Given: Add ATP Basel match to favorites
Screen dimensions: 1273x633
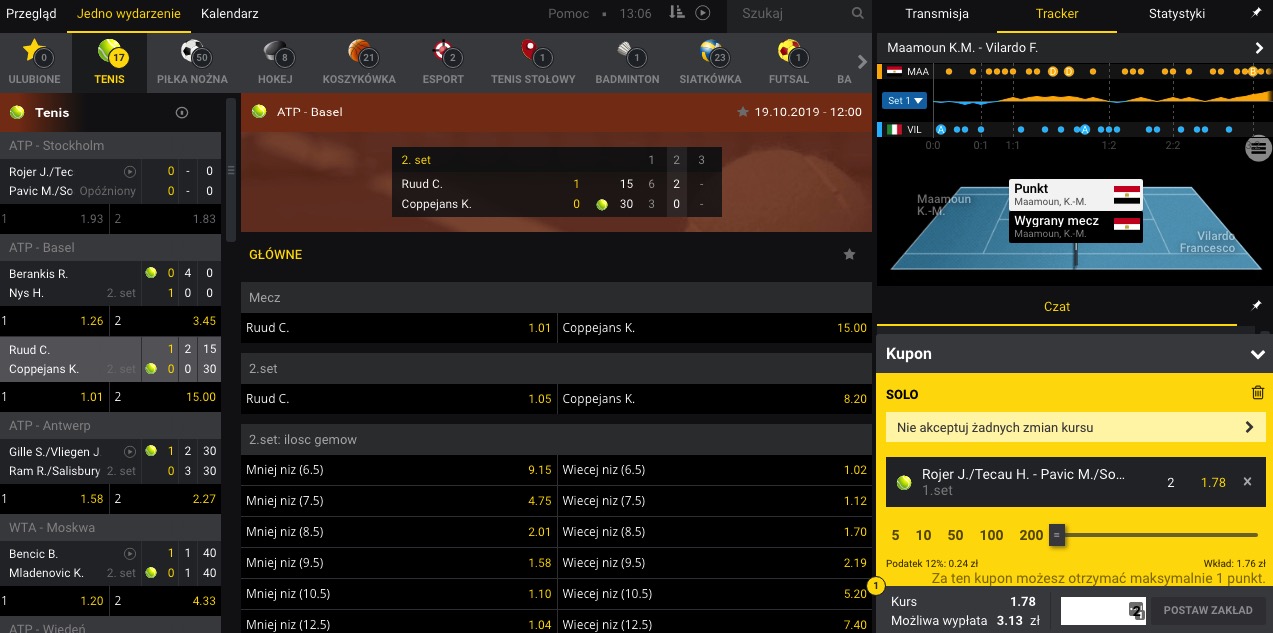Looking at the screenshot, I should tap(742, 112).
